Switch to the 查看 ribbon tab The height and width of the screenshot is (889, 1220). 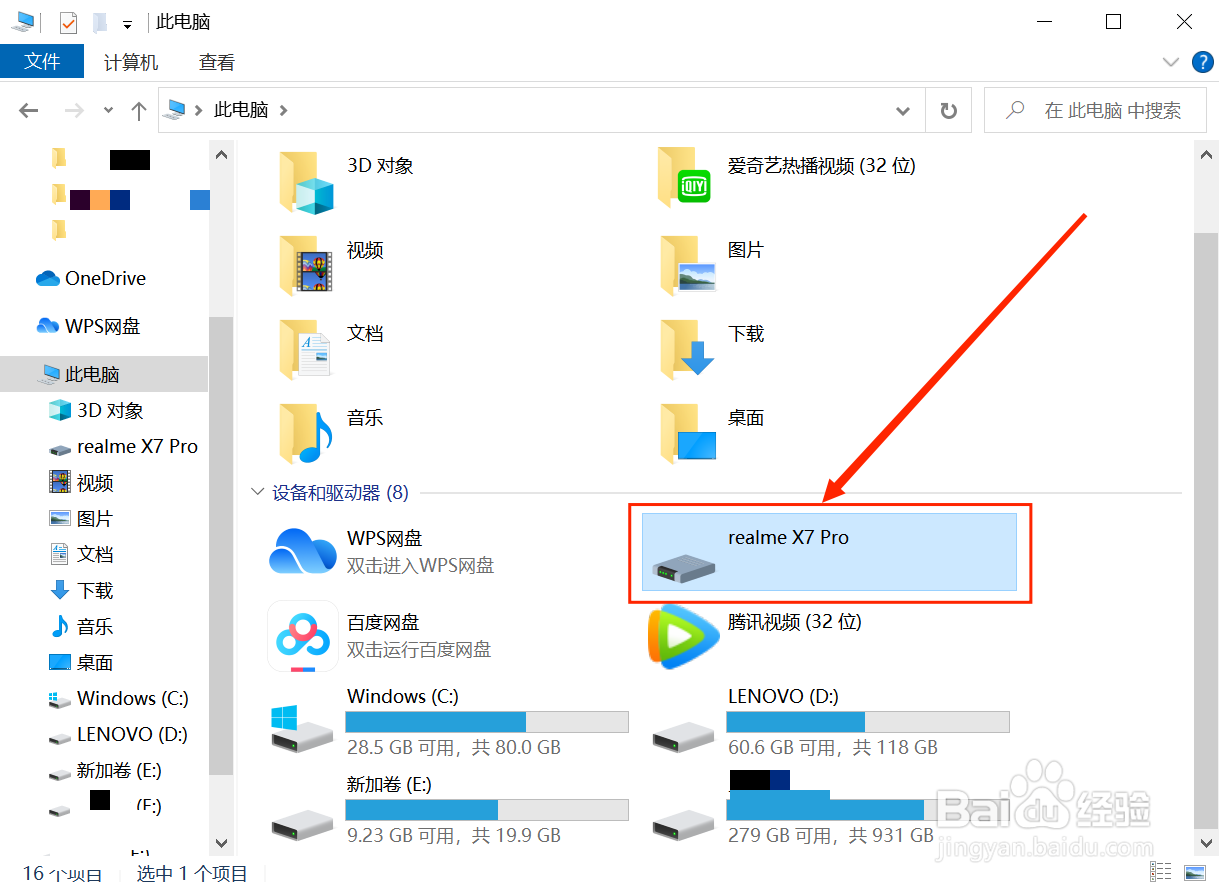tap(216, 61)
